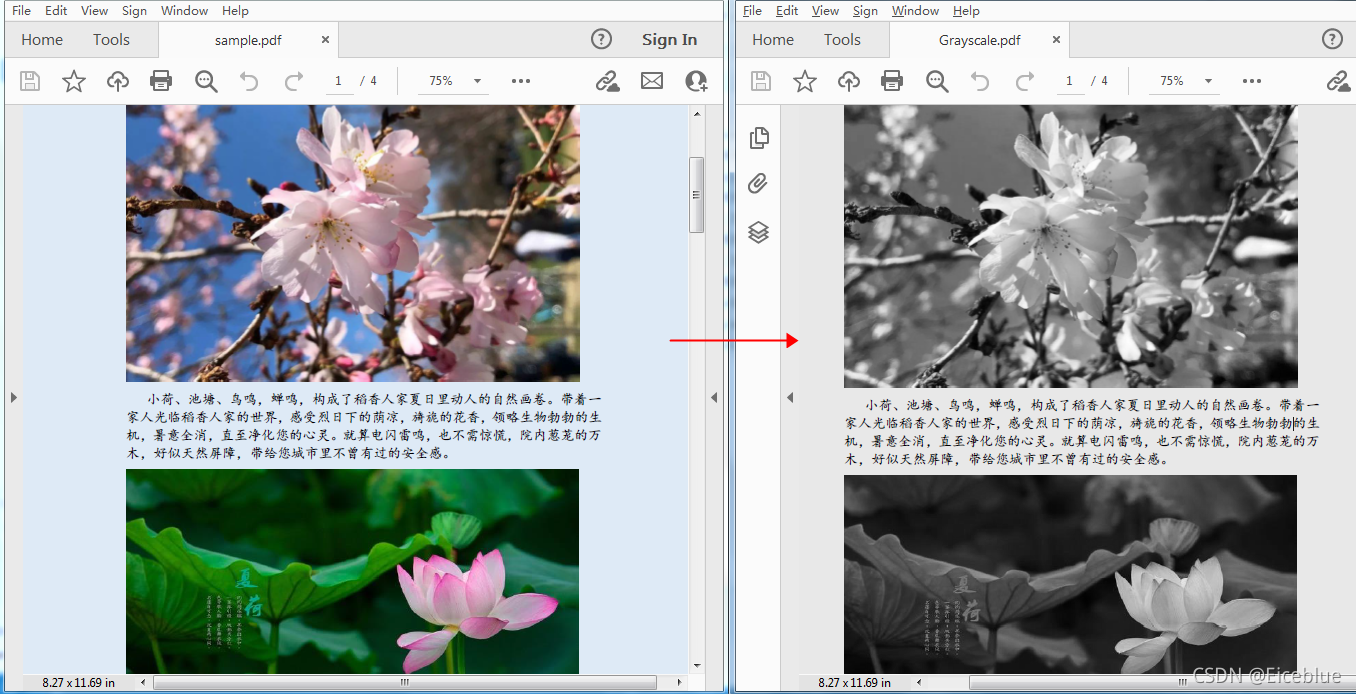Select the sample.pdf document tab
1356x694 pixels.
[248, 40]
